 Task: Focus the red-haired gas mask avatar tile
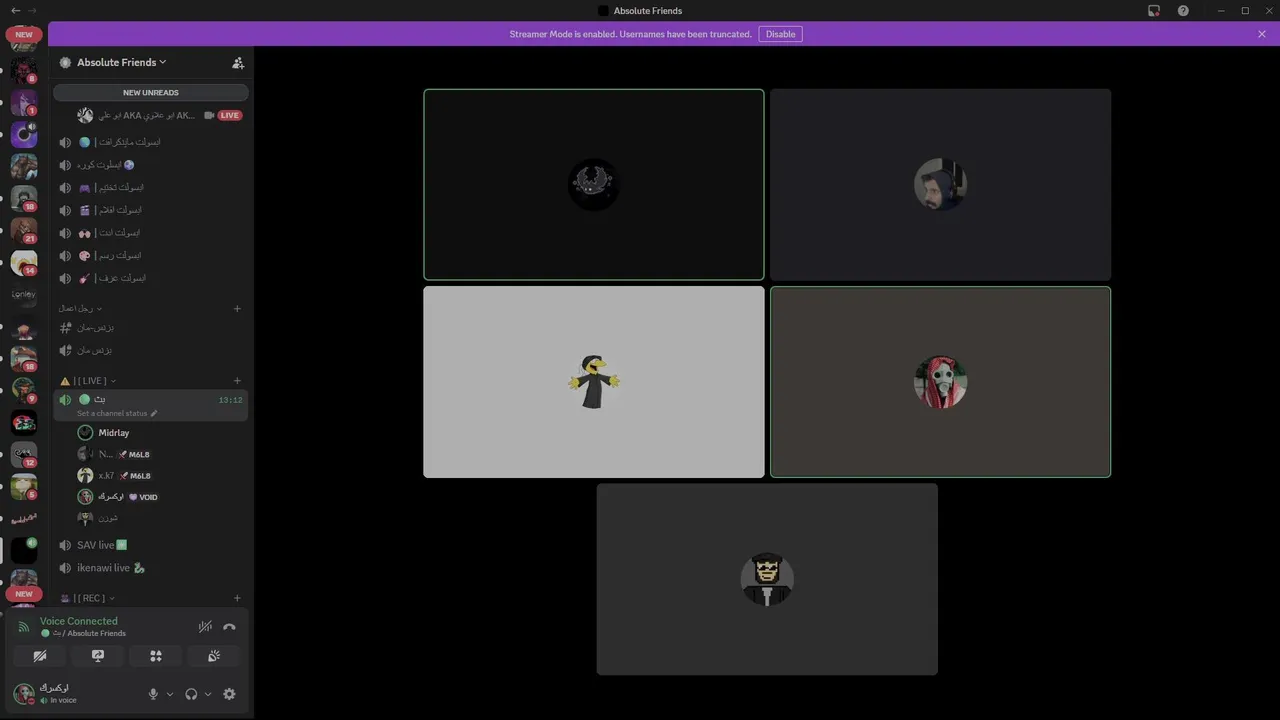point(940,382)
